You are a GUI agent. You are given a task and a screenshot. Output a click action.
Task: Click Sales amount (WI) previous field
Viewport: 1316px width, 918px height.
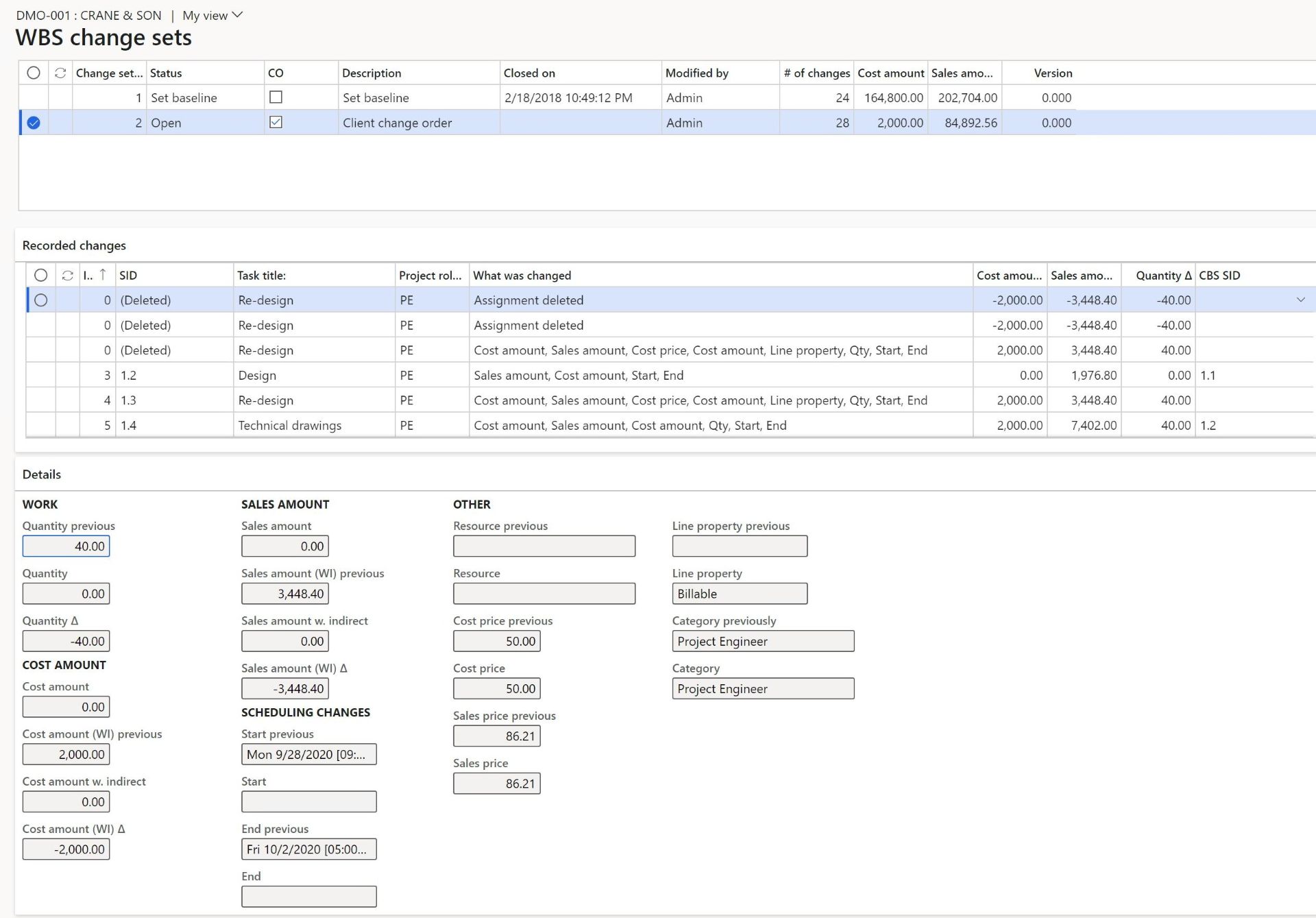pos(285,594)
